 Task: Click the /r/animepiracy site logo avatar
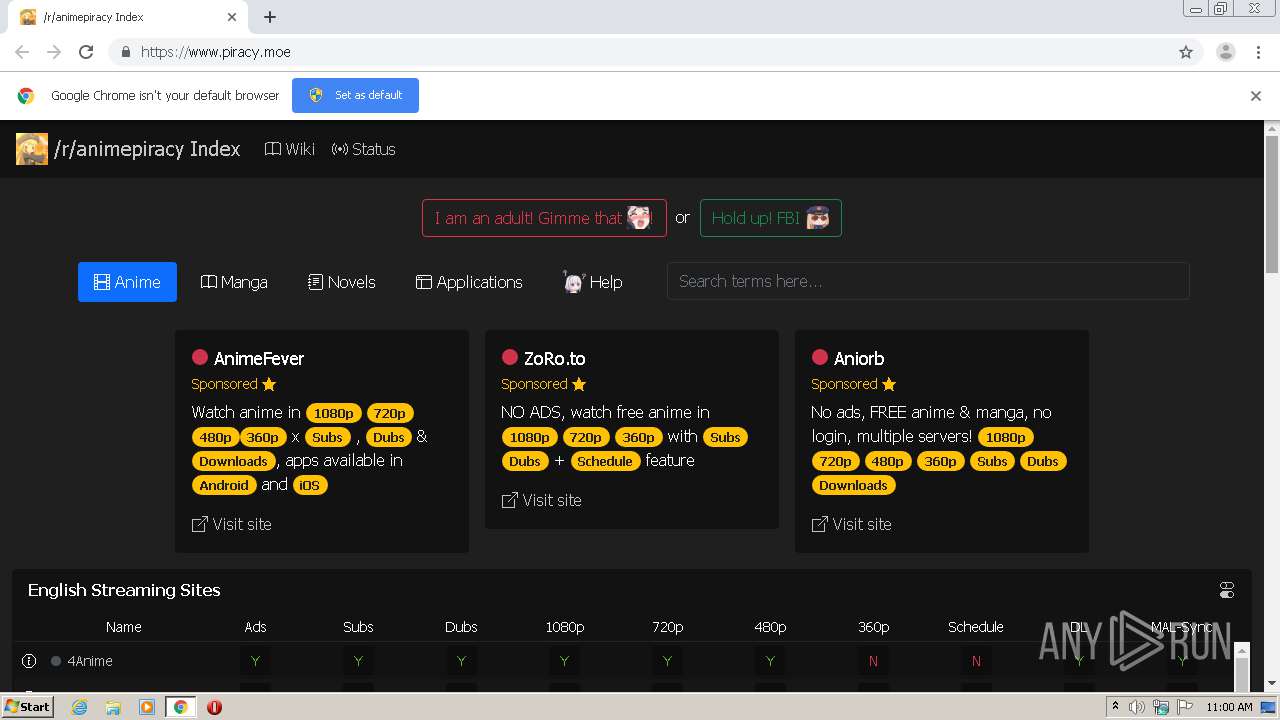(32, 149)
